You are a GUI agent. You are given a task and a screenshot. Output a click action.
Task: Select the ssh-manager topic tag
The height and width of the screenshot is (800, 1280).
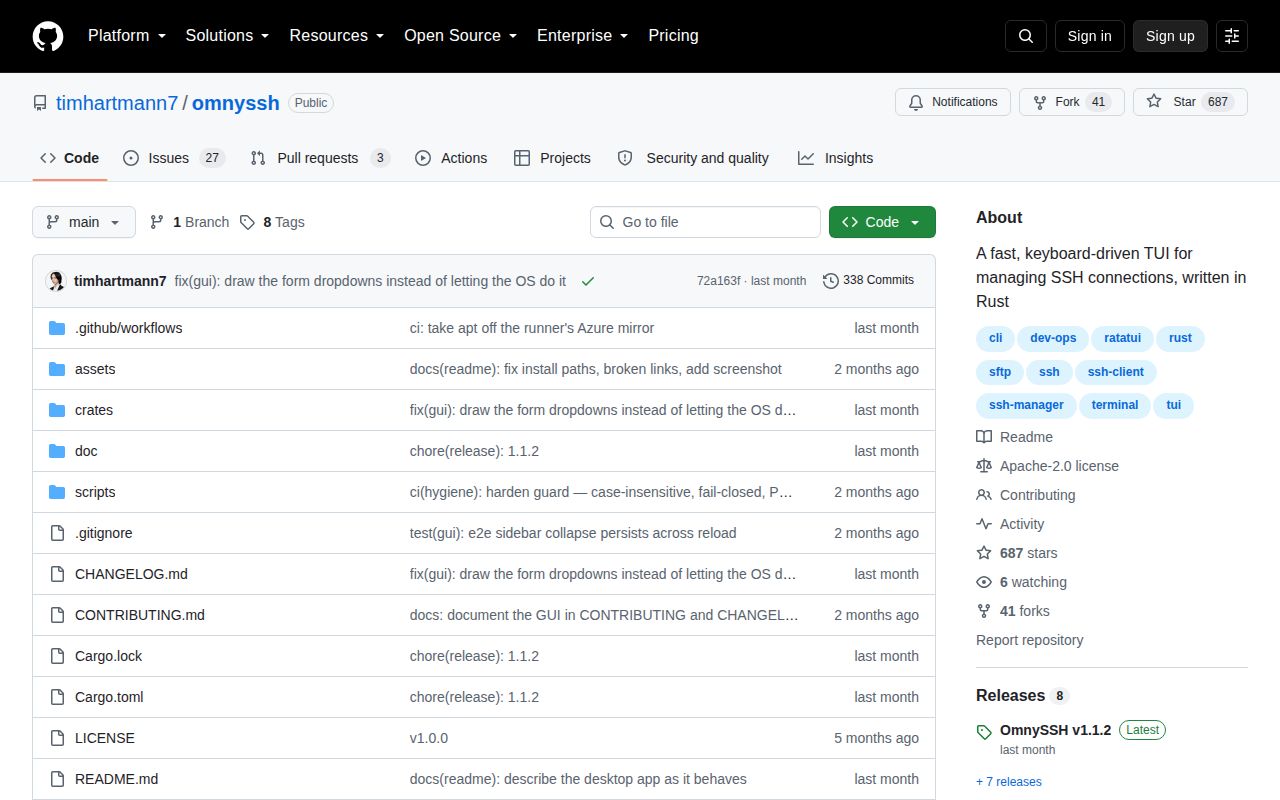tap(1026, 405)
